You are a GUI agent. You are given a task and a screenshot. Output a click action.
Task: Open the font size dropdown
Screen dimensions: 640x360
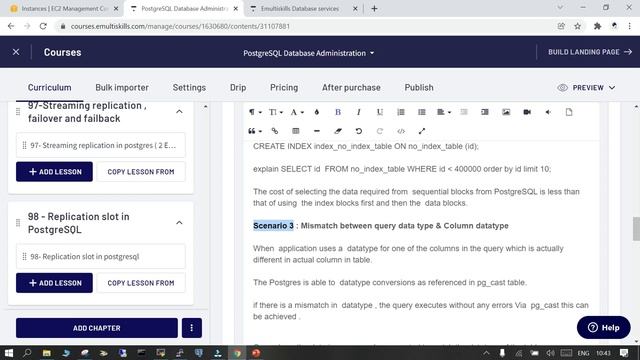pyautogui.click(x=276, y=112)
